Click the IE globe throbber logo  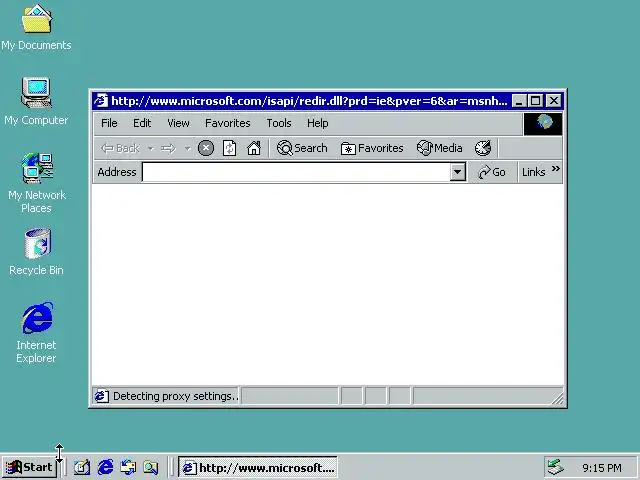pos(543,123)
